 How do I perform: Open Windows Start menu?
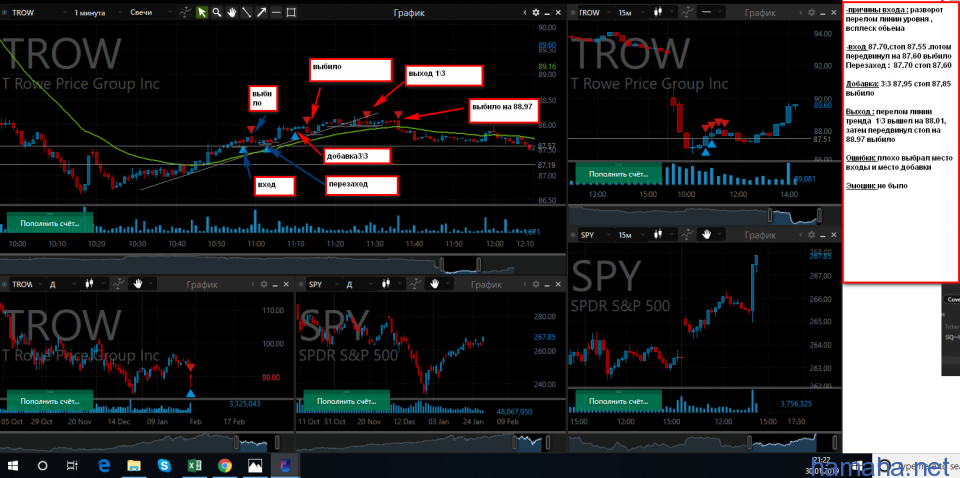tap(13, 465)
